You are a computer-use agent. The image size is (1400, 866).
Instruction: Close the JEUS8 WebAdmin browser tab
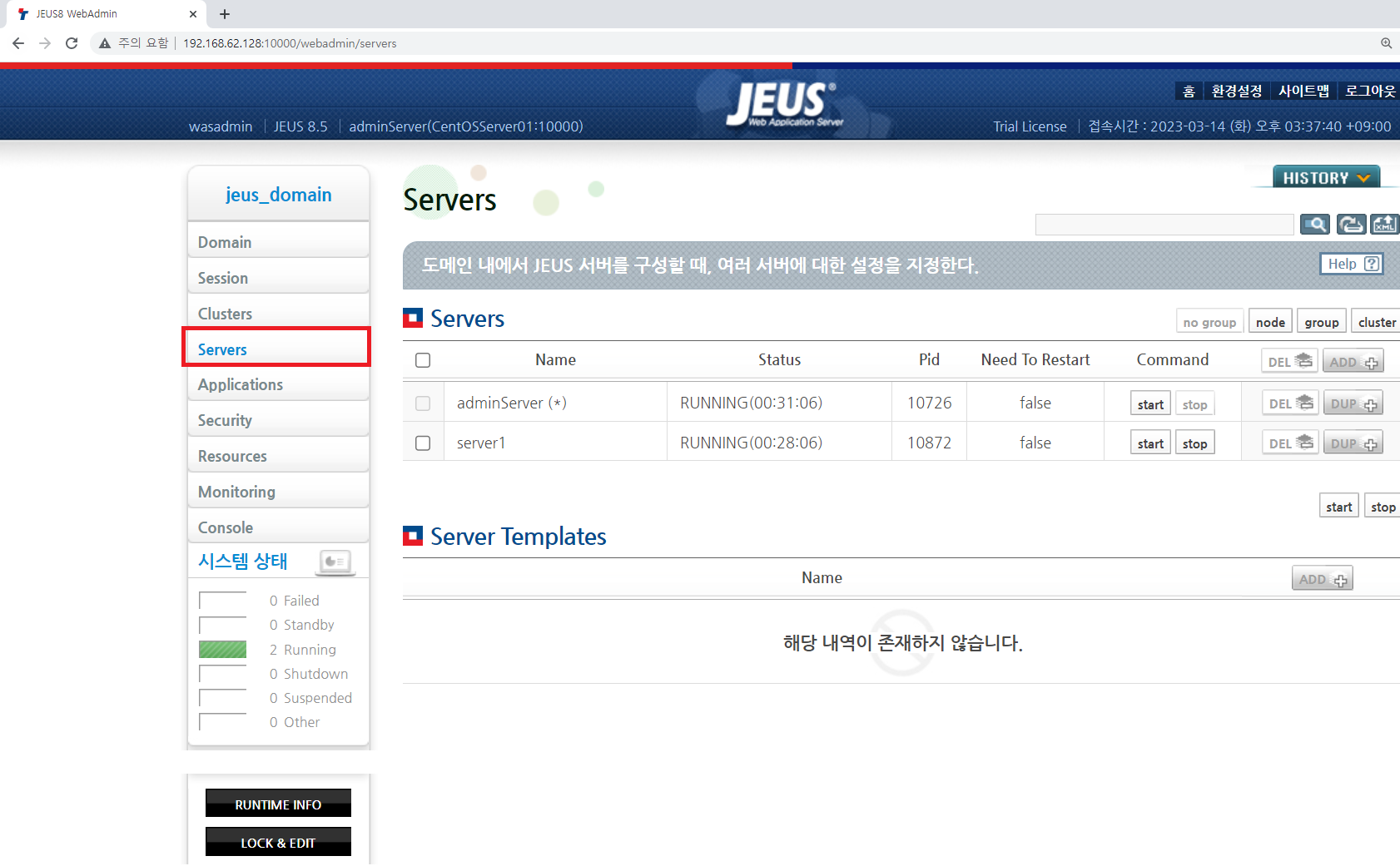193,14
